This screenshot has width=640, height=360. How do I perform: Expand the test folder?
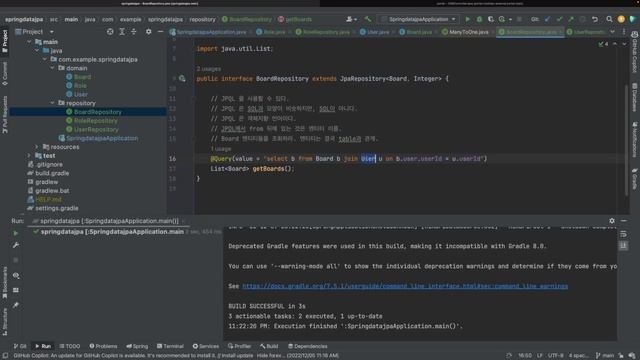click(x=29, y=156)
